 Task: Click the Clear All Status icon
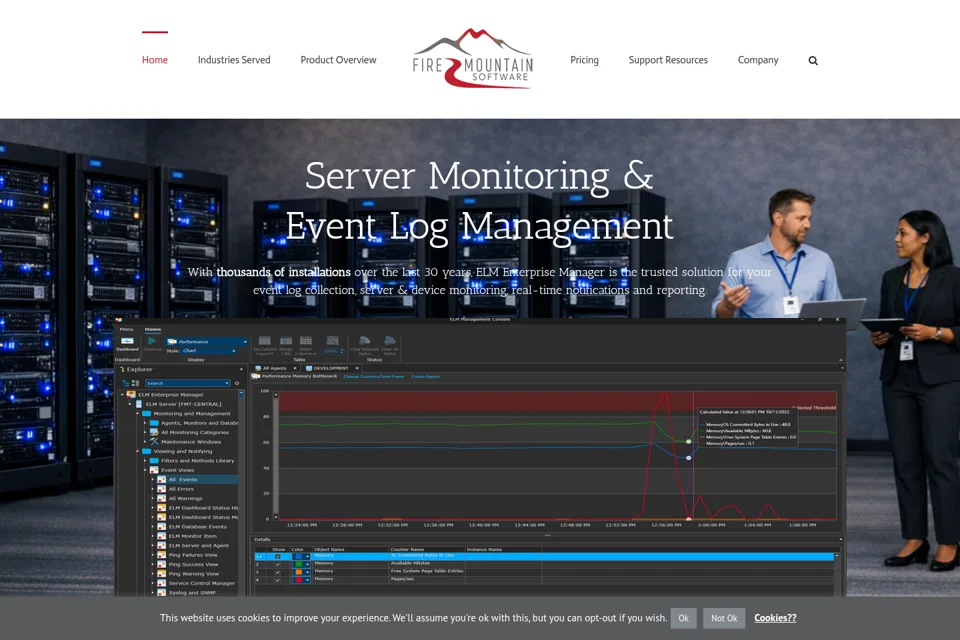coord(389,341)
